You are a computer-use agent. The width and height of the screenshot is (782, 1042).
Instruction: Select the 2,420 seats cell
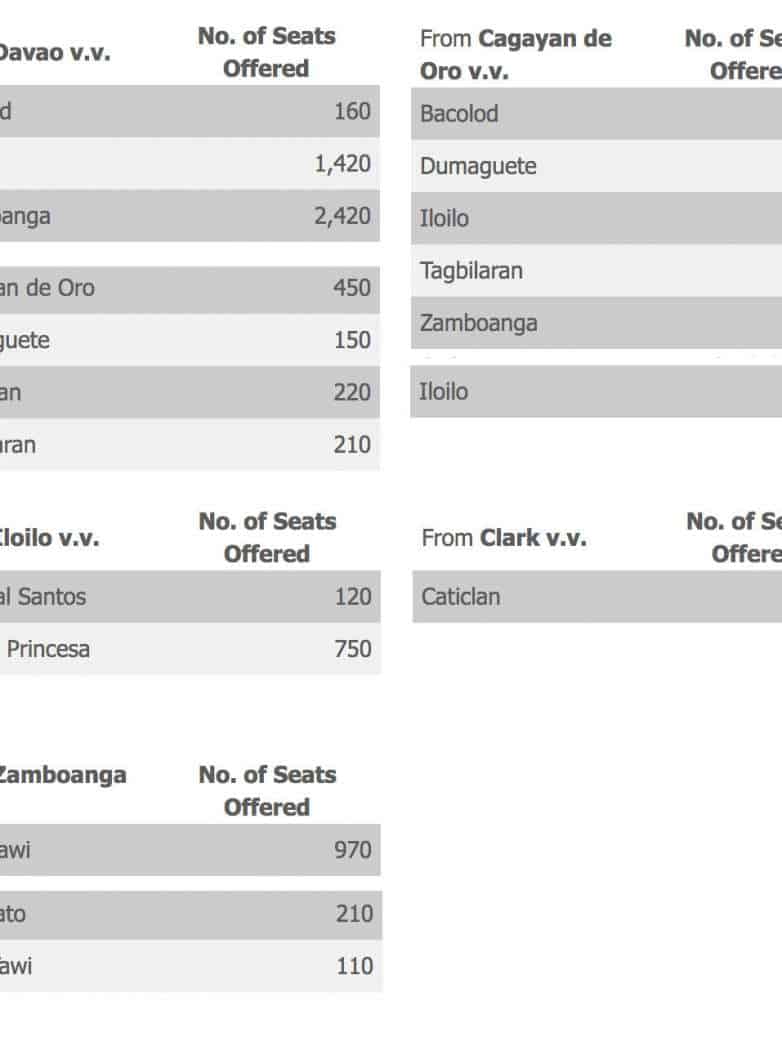point(342,216)
